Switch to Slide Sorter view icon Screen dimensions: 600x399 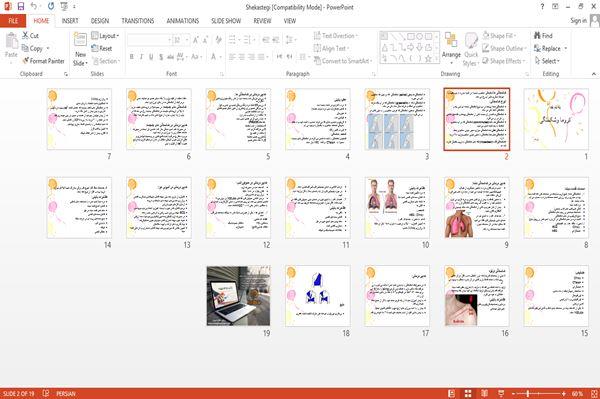tap(468, 393)
